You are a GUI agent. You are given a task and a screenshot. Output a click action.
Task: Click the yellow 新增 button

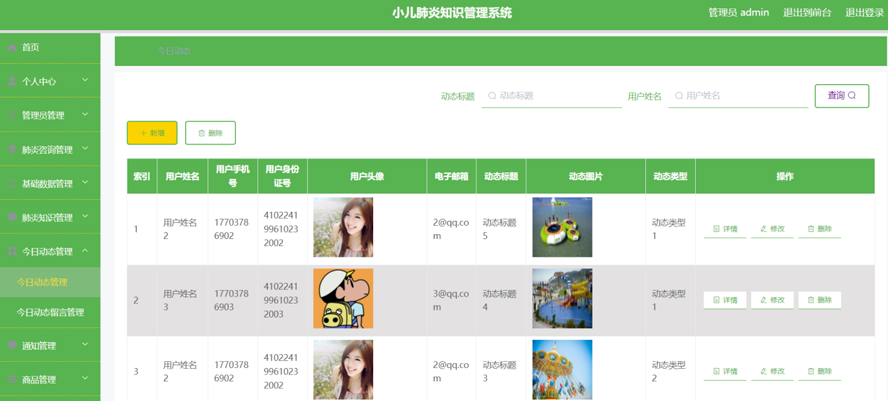point(152,133)
